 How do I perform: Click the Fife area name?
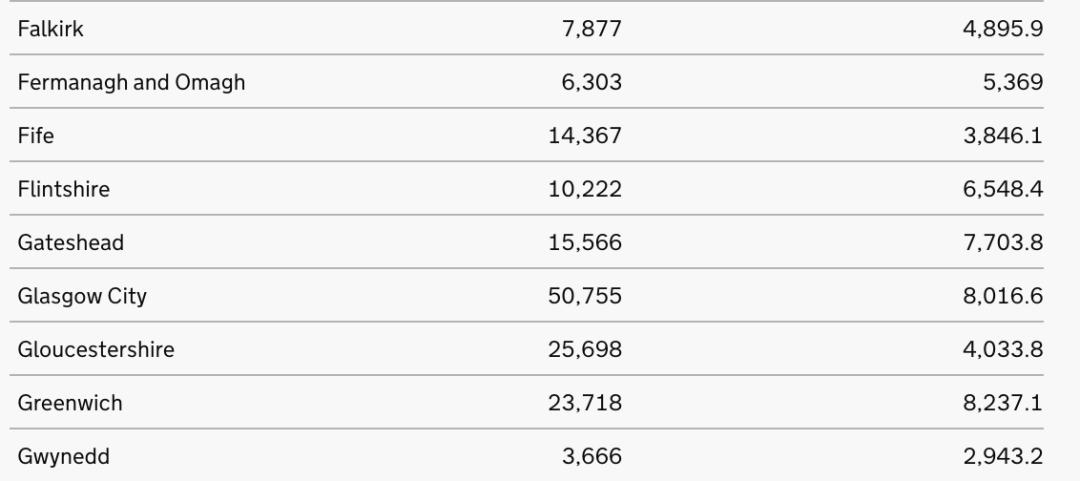36,136
